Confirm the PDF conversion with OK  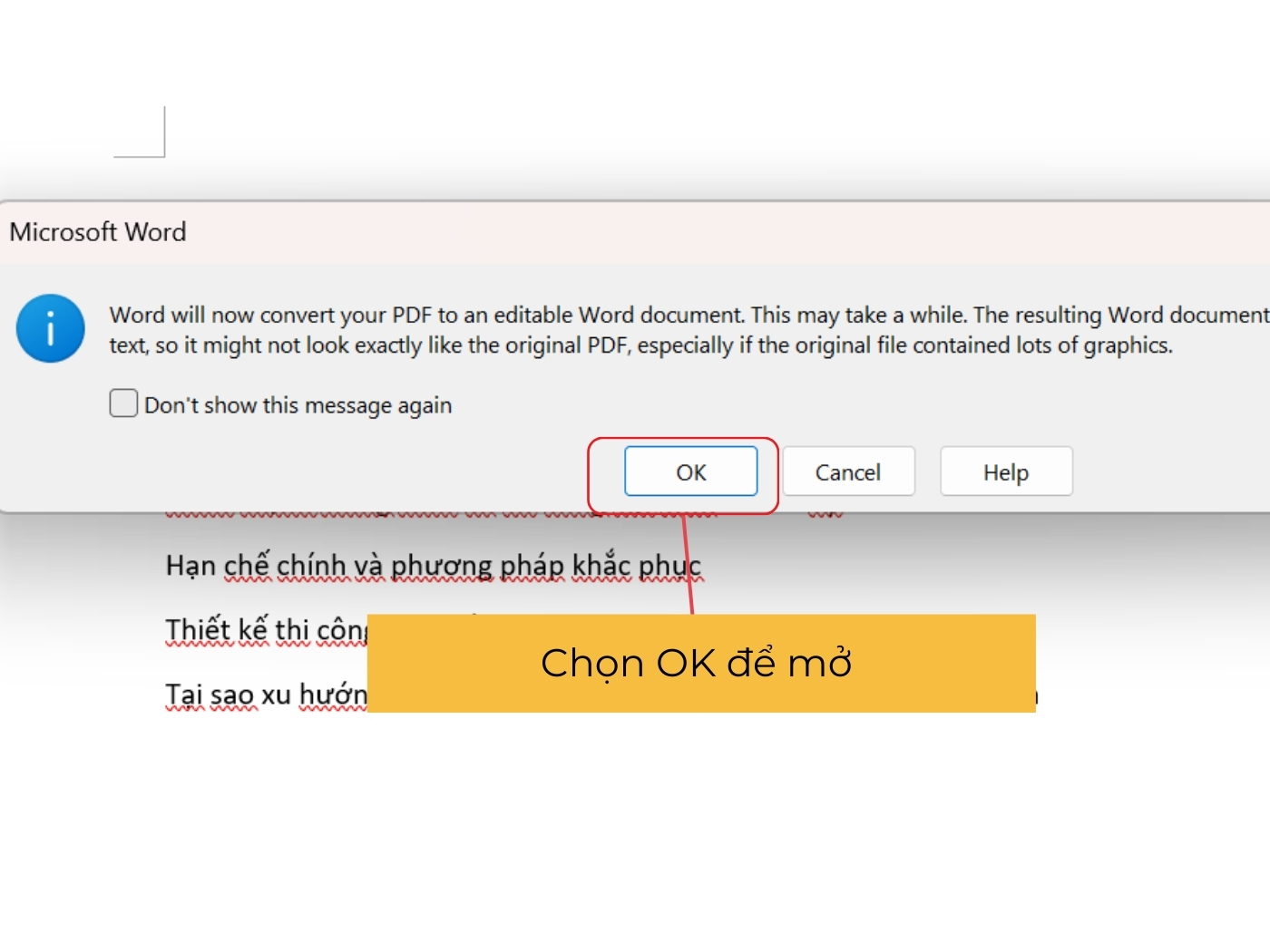(690, 471)
